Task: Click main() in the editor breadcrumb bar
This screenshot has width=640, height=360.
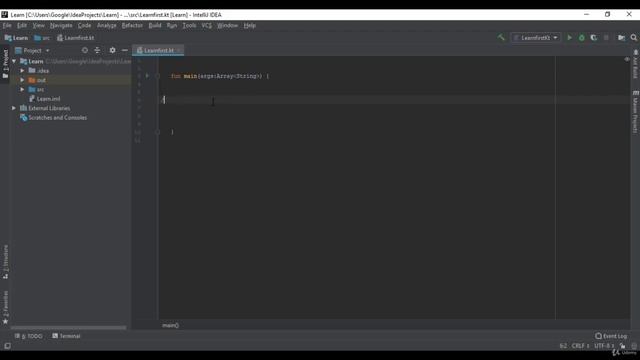Action: tap(171, 325)
